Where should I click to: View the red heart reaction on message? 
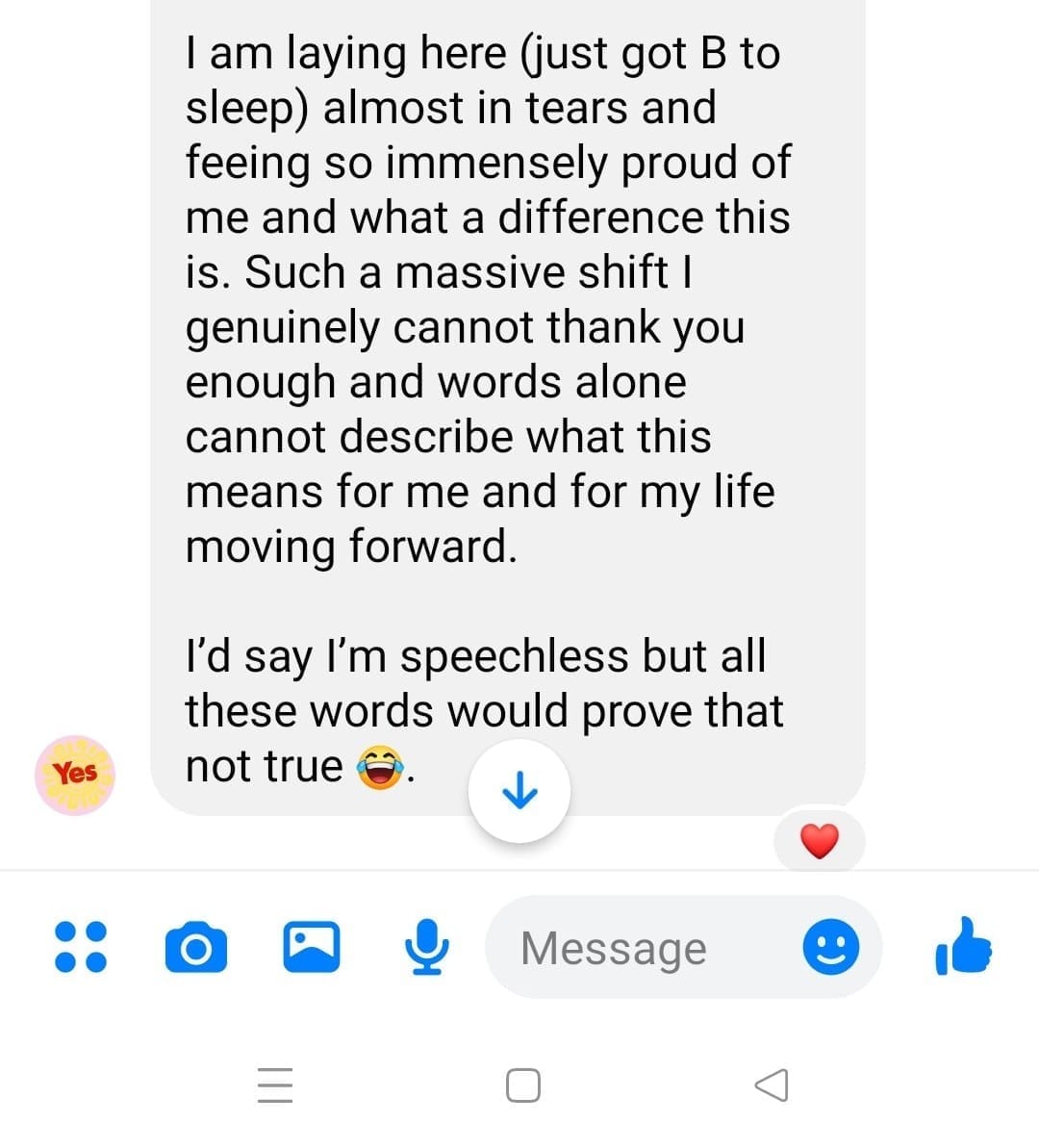coord(820,840)
